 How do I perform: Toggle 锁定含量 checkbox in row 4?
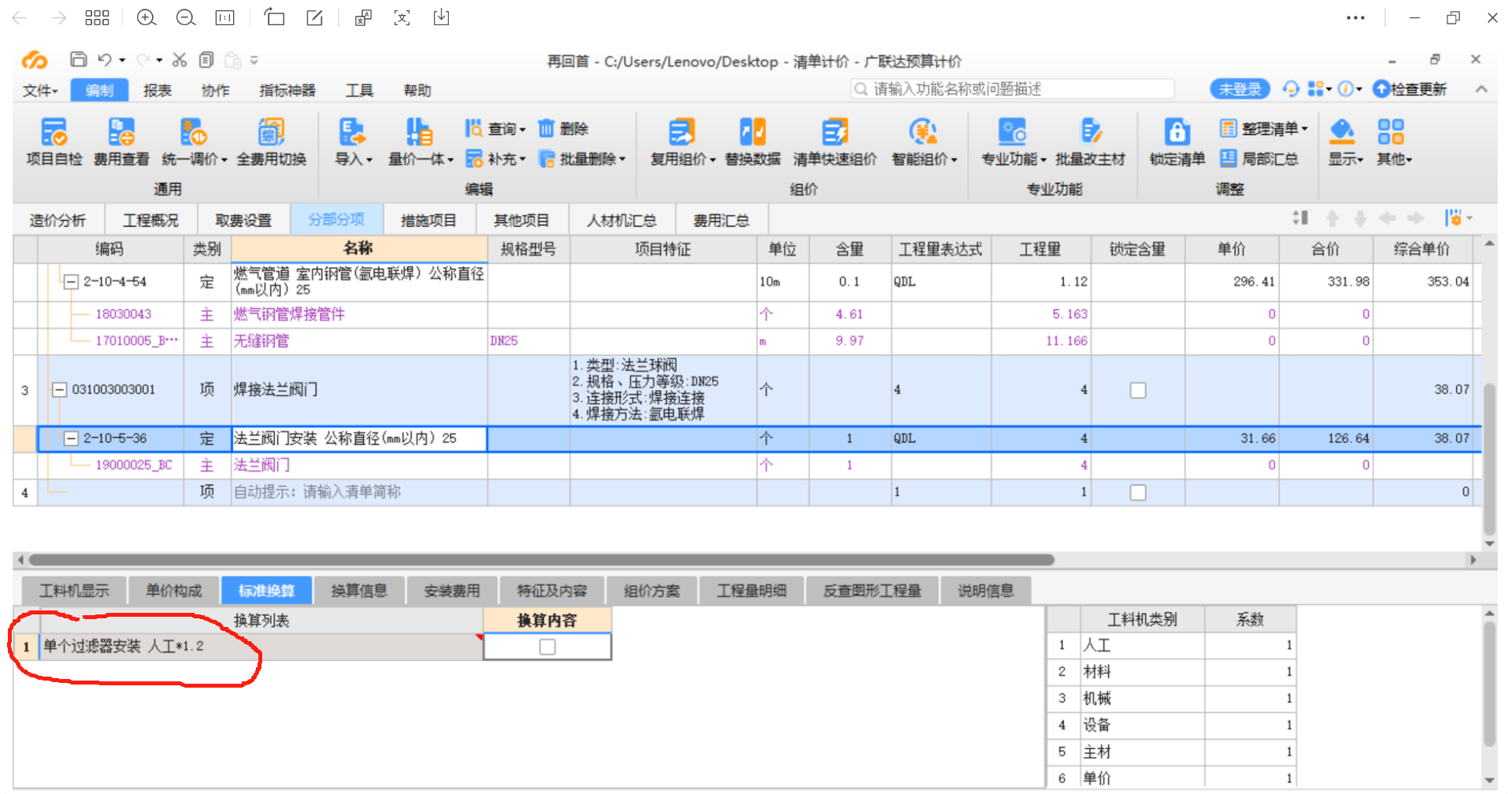pyautogui.click(x=1138, y=492)
